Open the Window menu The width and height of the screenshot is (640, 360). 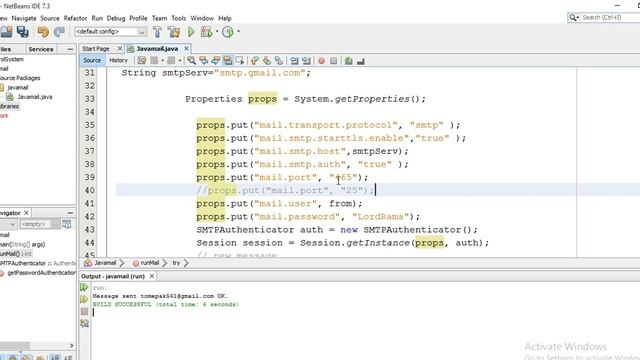coord(202,18)
